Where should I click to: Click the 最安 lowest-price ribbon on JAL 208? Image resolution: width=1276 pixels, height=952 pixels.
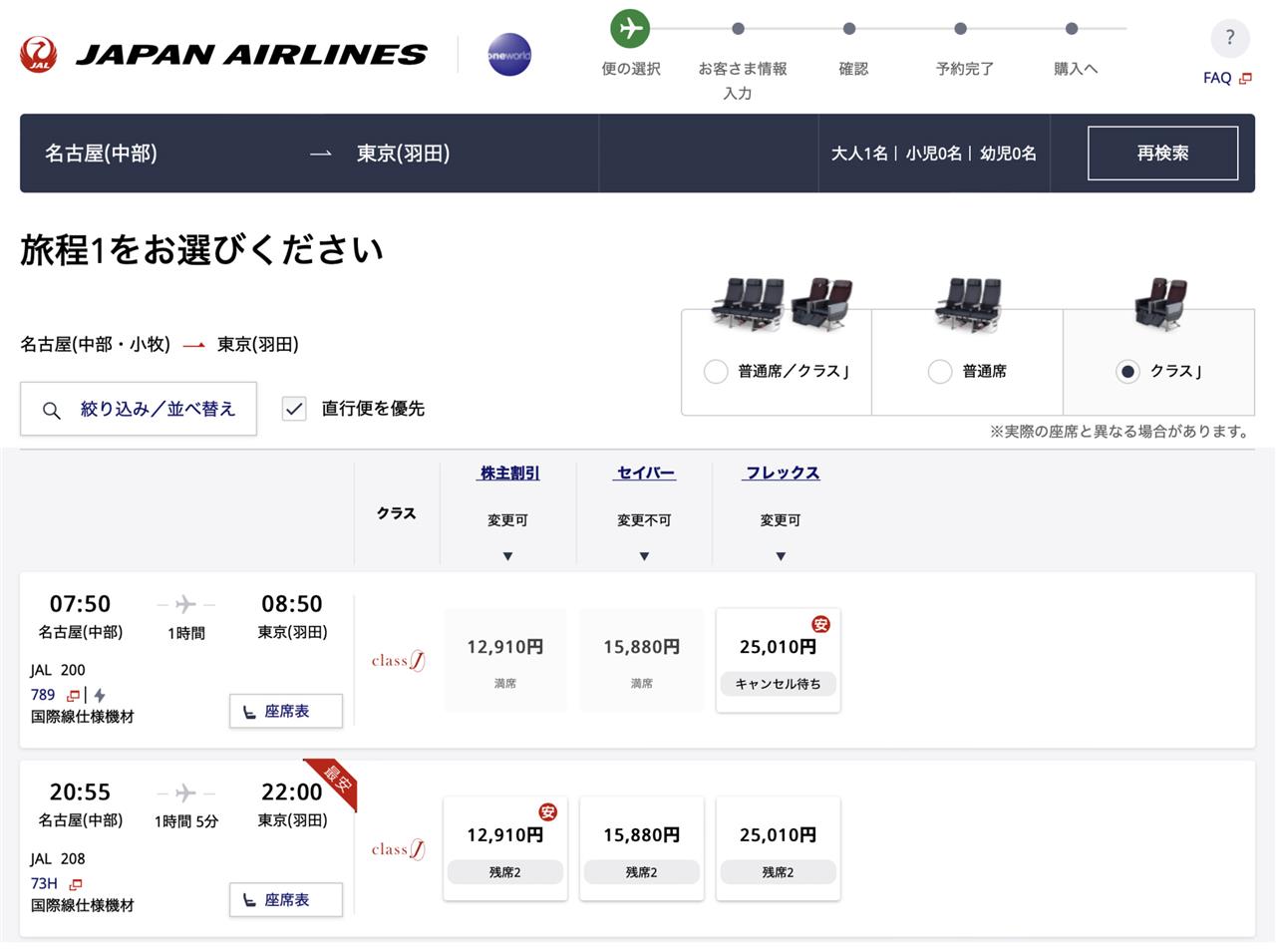coord(335,782)
